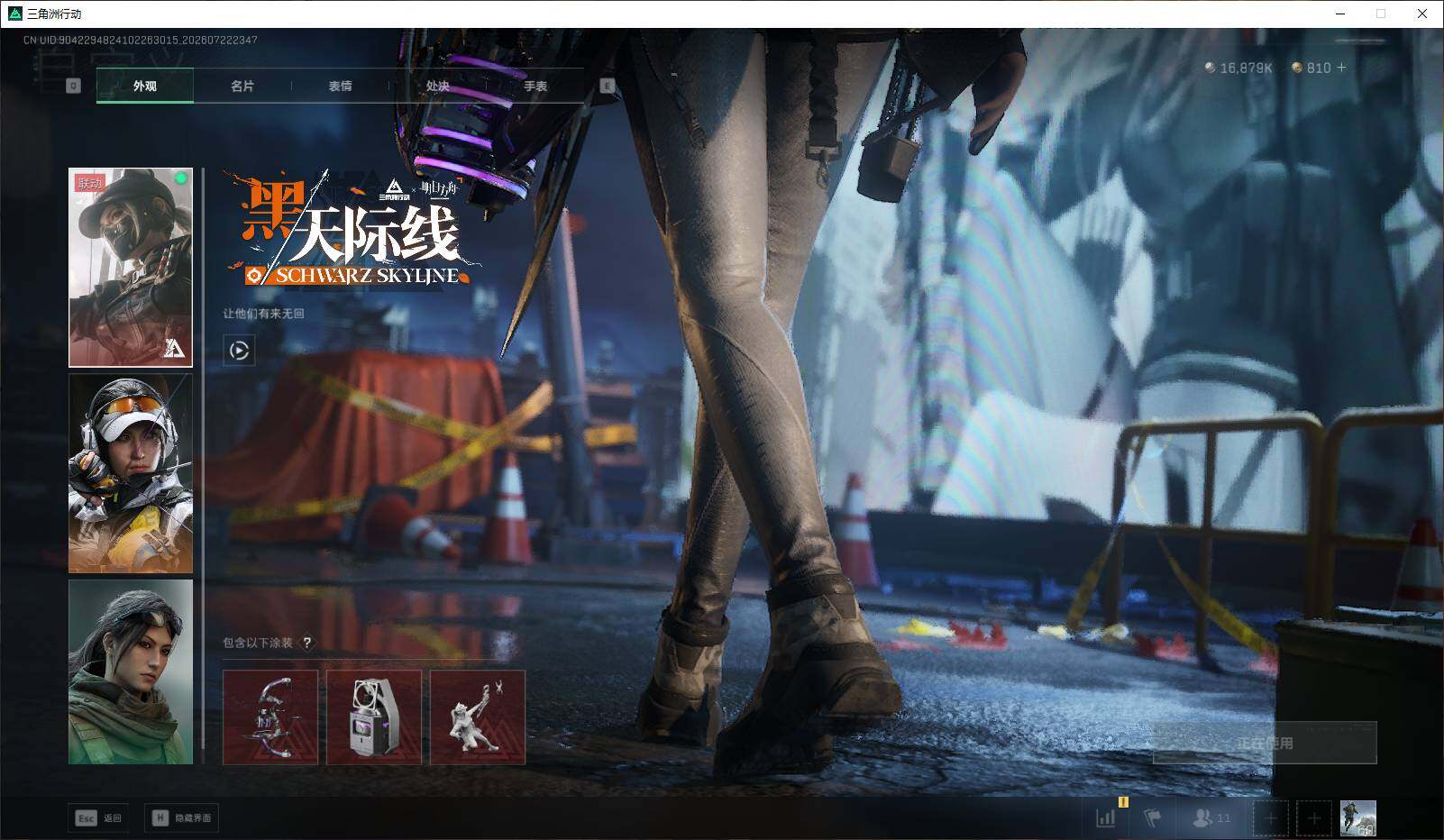Switch to the 表情 tab
Image resolution: width=1444 pixels, height=840 pixels.
340,86
